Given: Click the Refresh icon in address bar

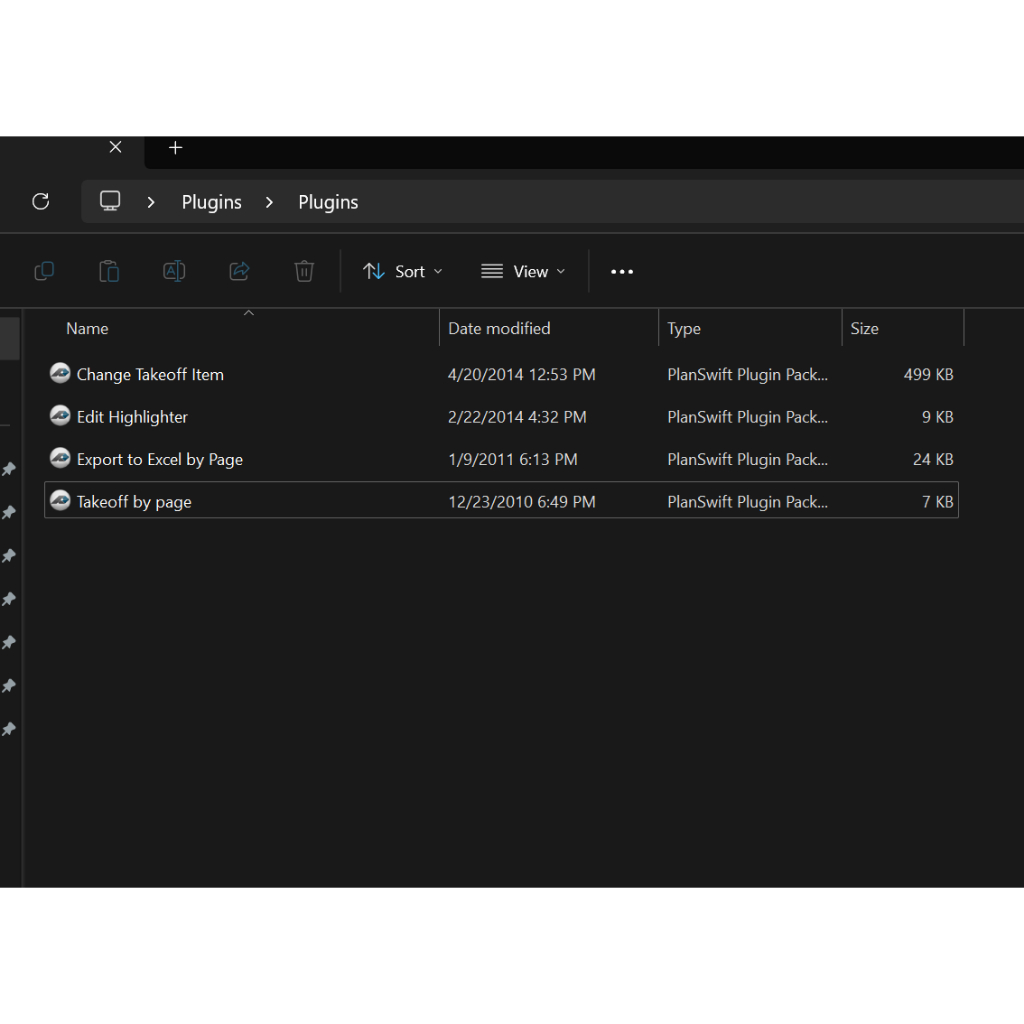Looking at the screenshot, I should coord(41,202).
